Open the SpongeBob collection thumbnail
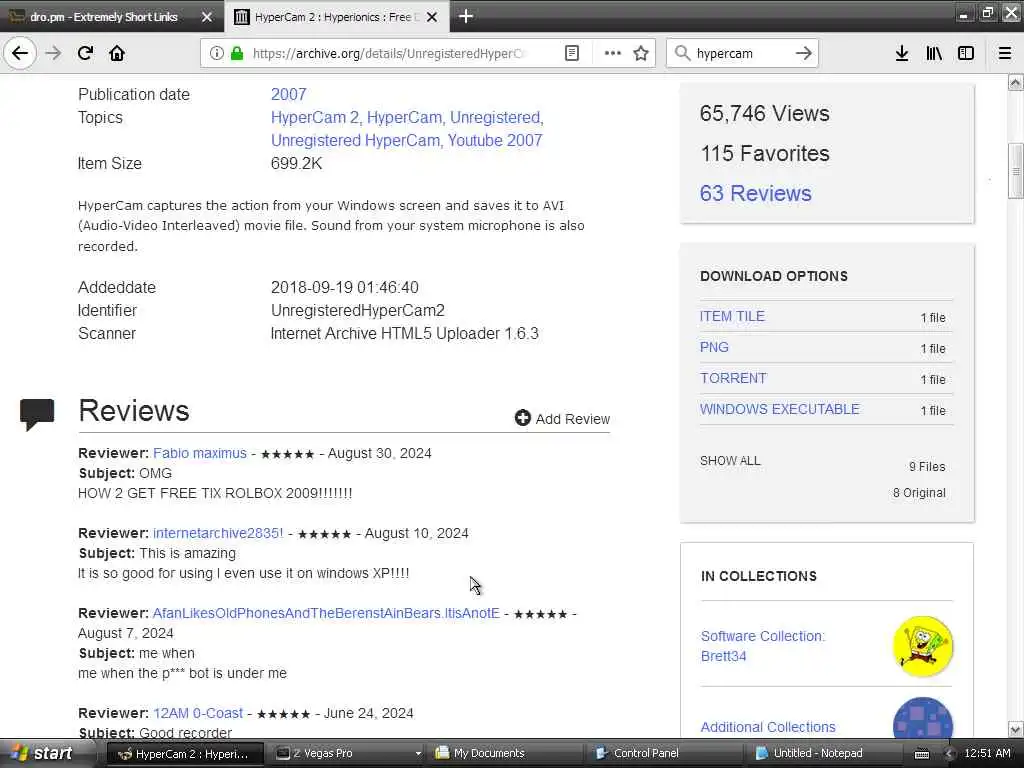The image size is (1024, 768). tap(923, 646)
